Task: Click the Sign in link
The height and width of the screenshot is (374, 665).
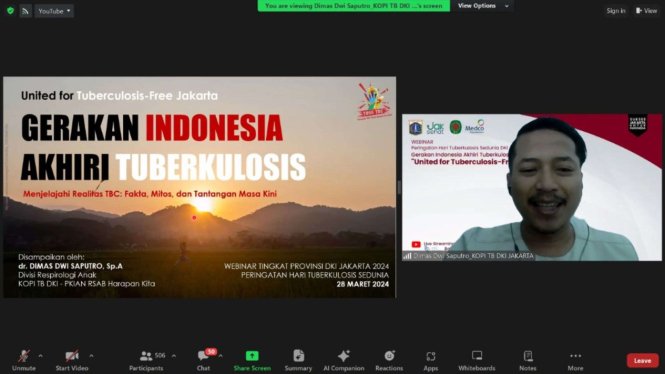Action: pyautogui.click(x=616, y=11)
